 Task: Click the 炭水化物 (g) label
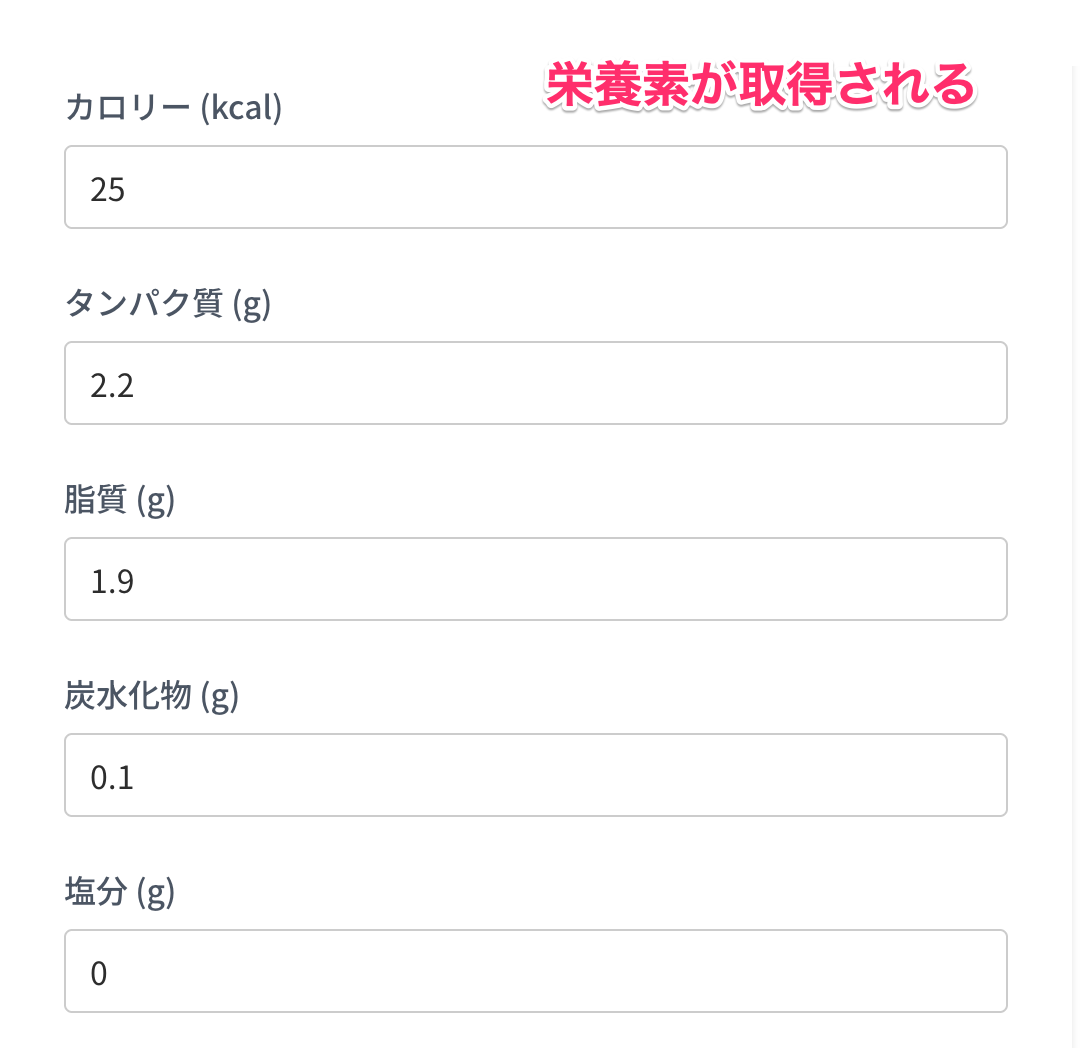click(x=152, y=695)
